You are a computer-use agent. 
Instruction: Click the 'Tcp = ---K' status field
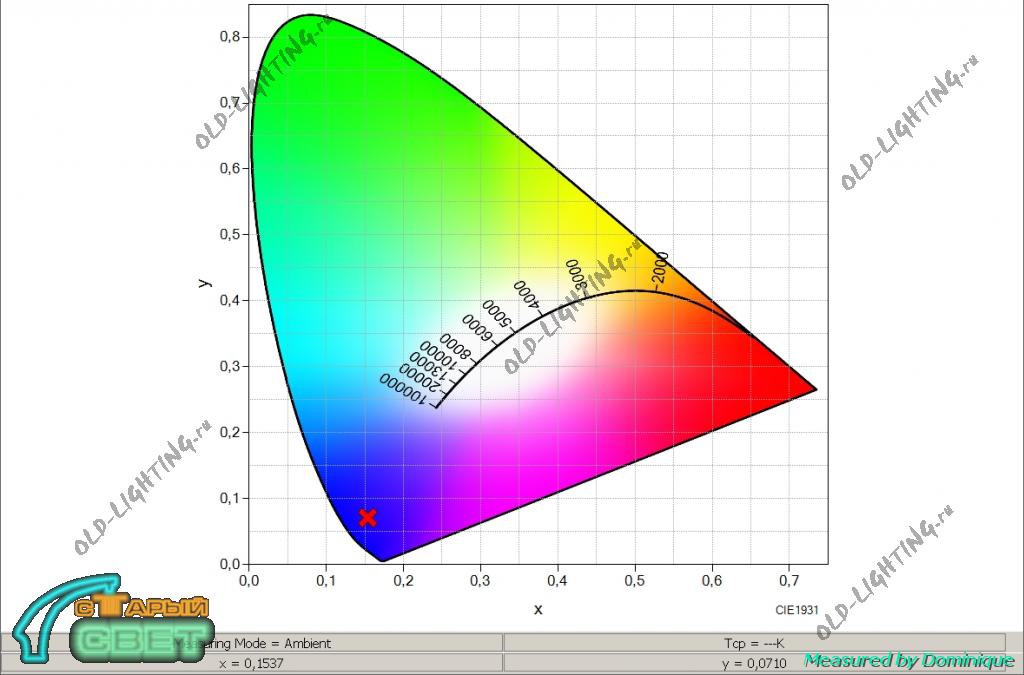[x=754, y=643]
